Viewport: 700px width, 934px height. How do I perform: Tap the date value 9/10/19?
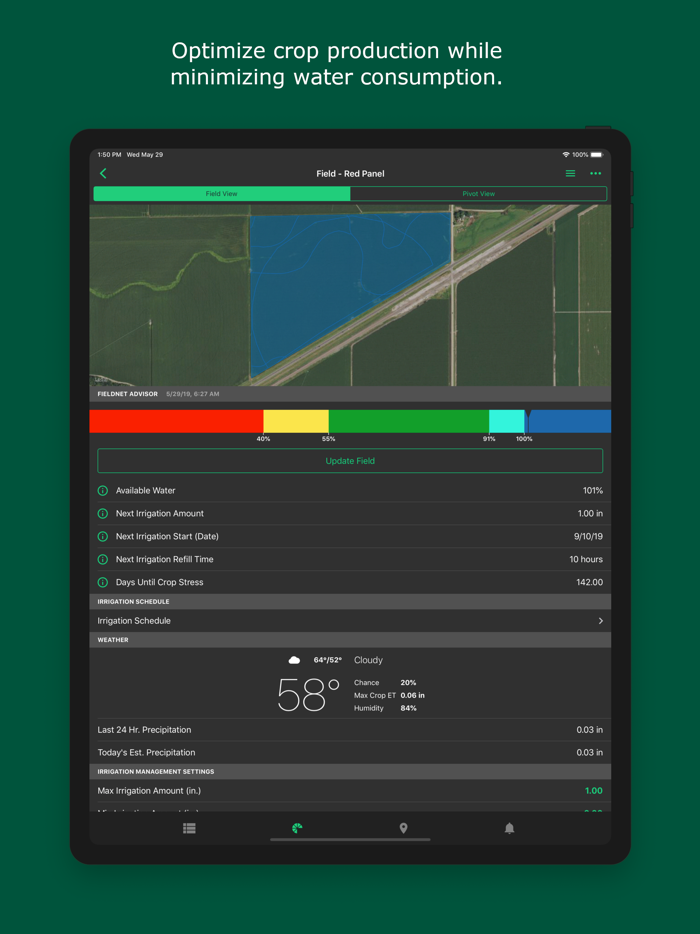pos(589,537)
